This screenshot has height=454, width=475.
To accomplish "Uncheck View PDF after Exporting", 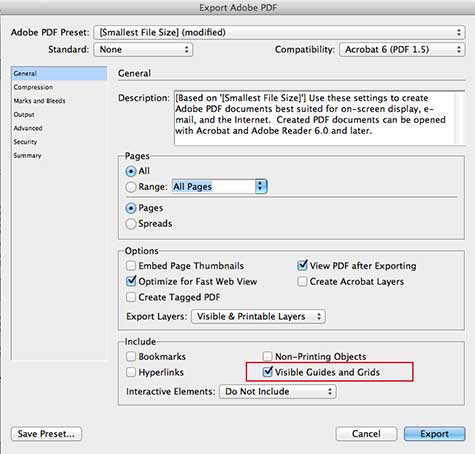I will [x=302, y=265].
